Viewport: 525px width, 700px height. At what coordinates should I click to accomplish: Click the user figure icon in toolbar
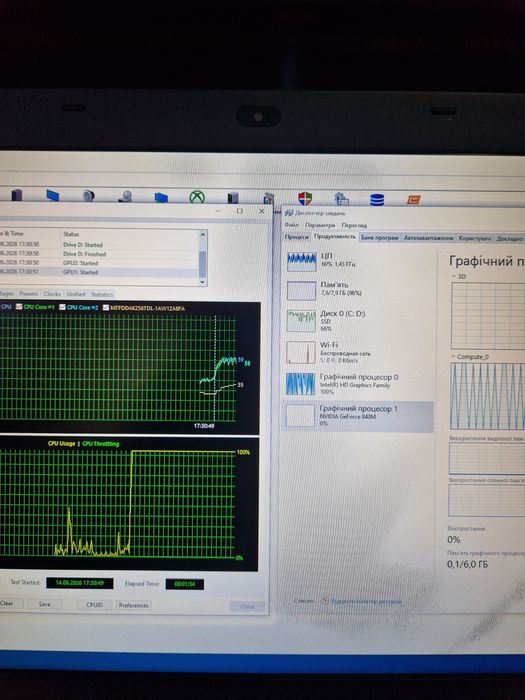pyautogui.click(x=125, y=196)
